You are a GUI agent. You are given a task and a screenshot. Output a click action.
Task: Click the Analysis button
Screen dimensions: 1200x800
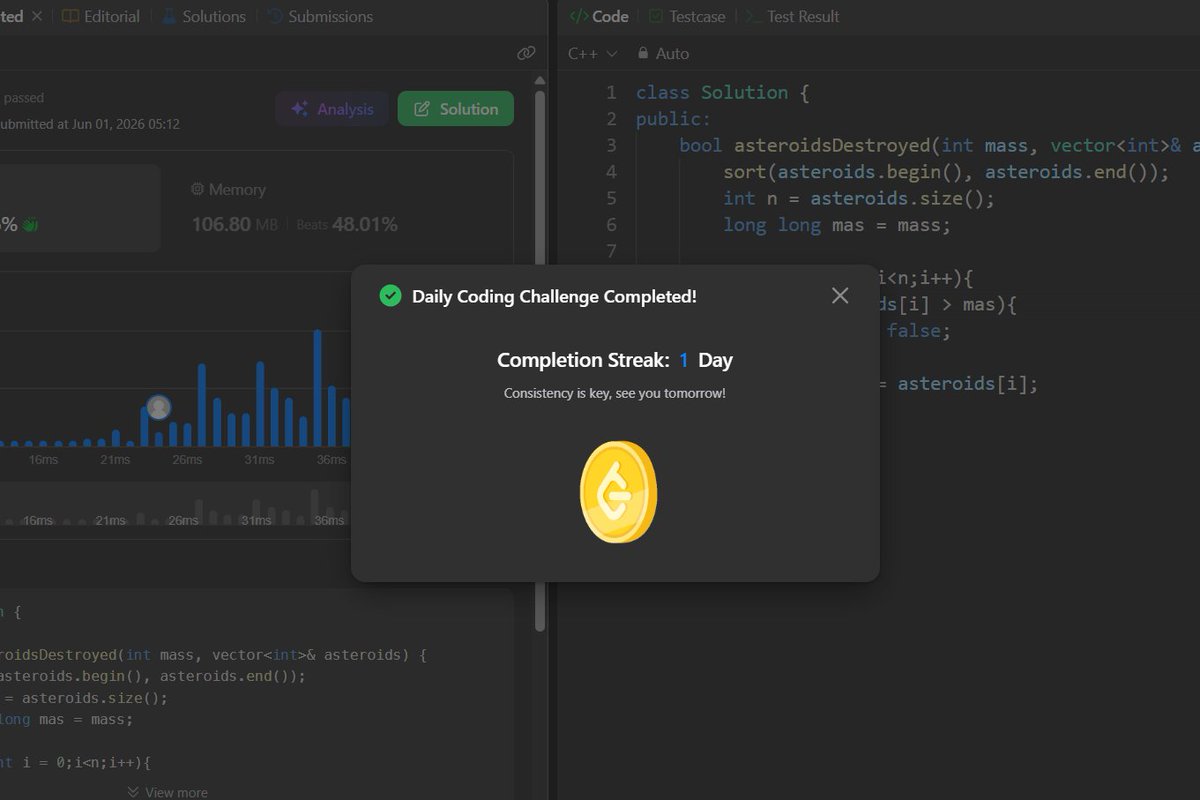(332, 109)
